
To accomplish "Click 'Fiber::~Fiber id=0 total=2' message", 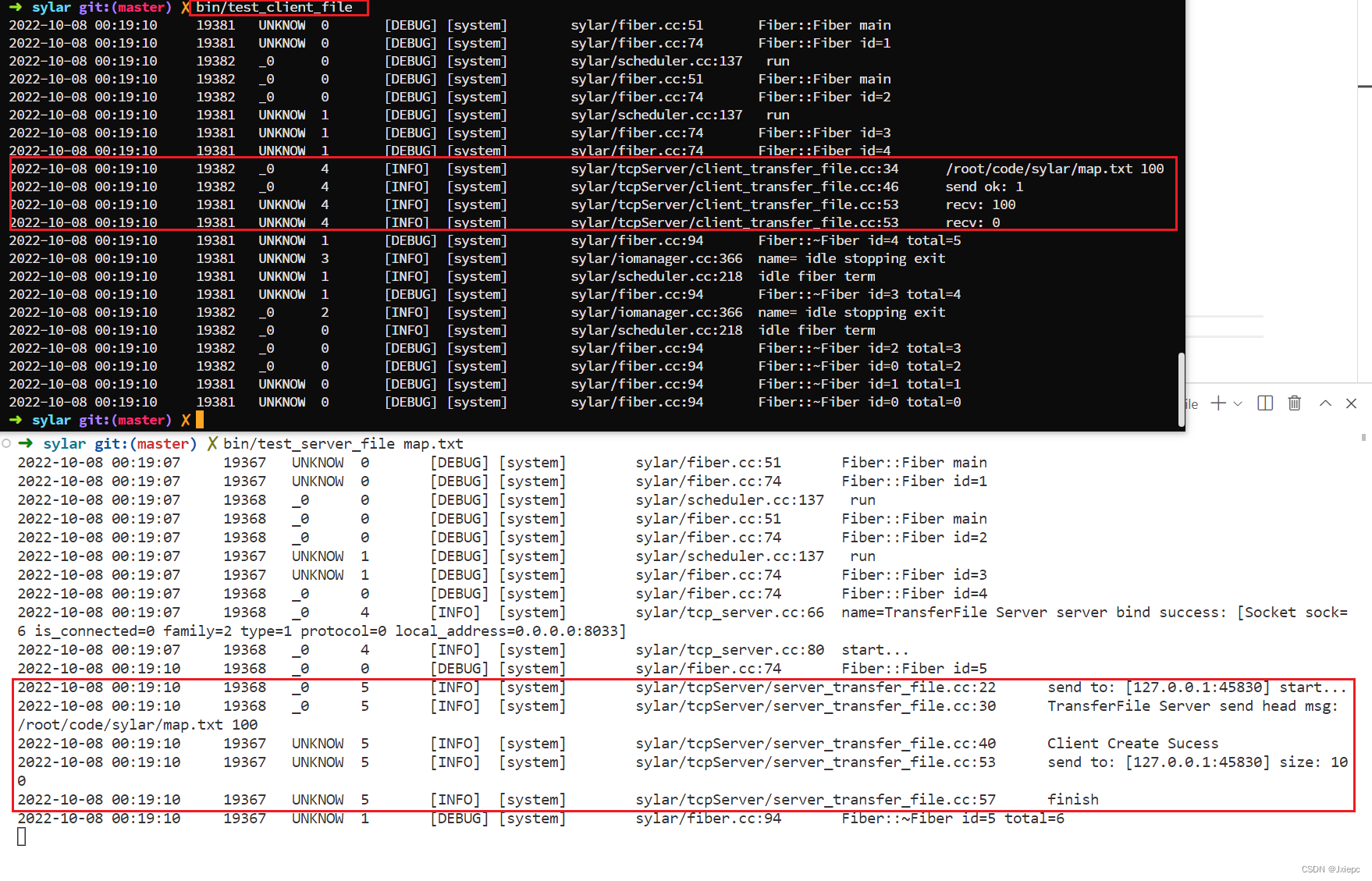I will pos(859,366).
